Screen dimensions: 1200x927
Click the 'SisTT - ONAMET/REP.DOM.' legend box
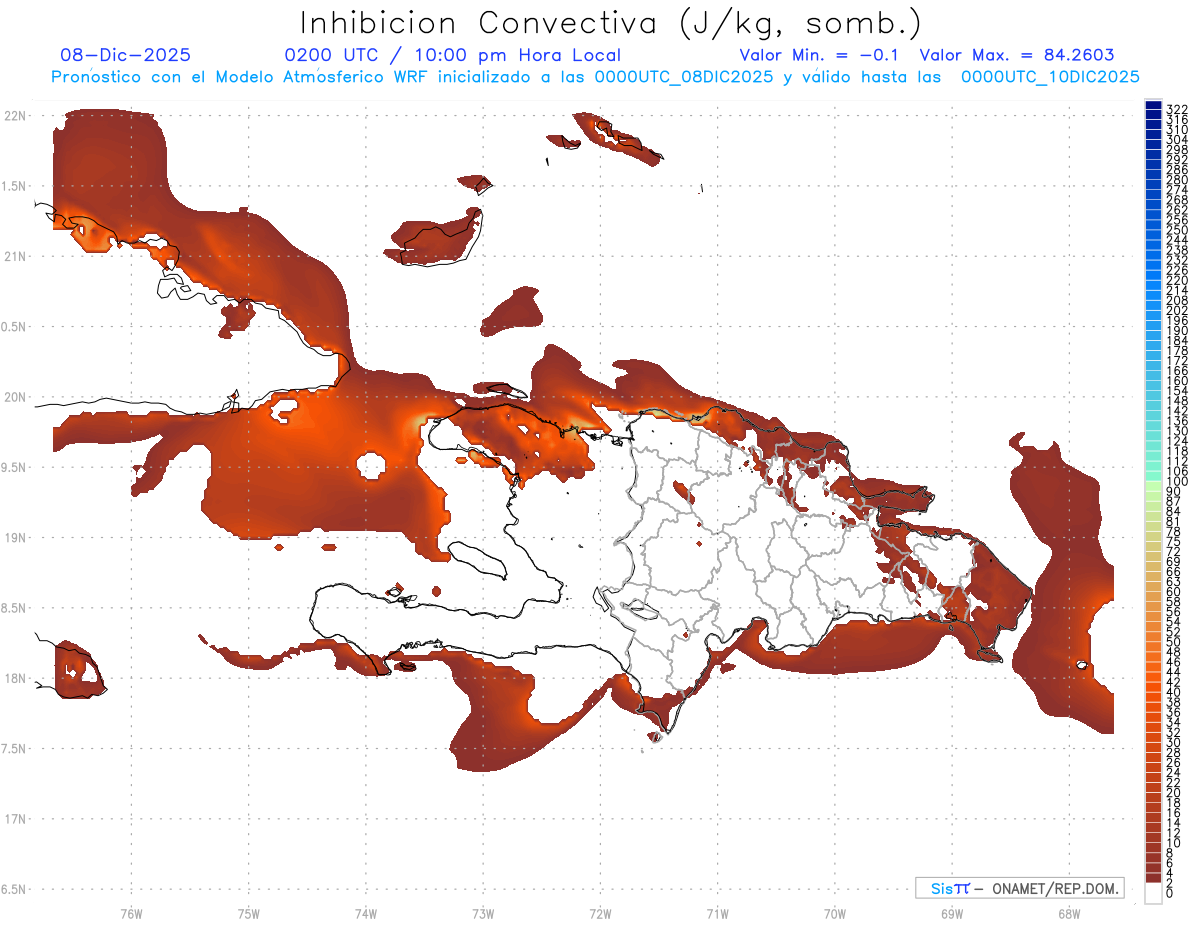[x=1020, y=888]
